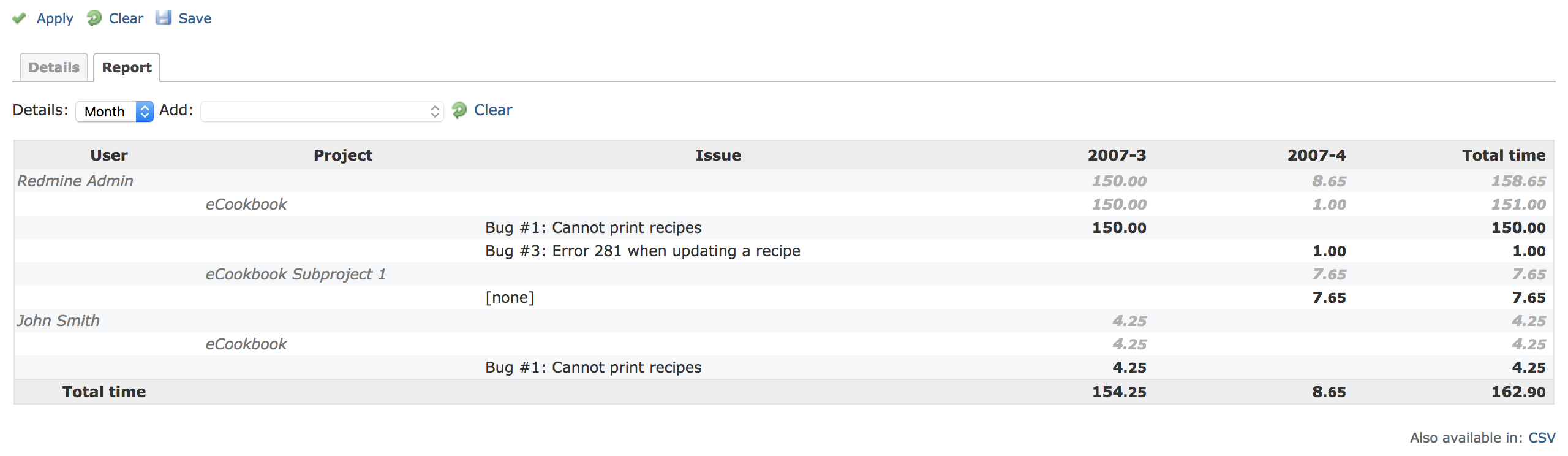
Task: Click the 2007-3 column header
Action: [x=1117, y=155]
